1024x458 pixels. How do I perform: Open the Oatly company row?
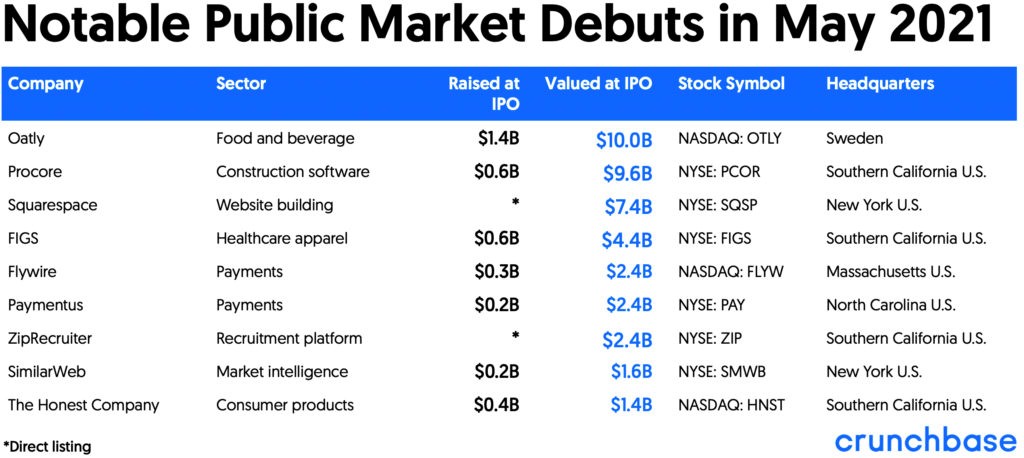coord(512,139)
